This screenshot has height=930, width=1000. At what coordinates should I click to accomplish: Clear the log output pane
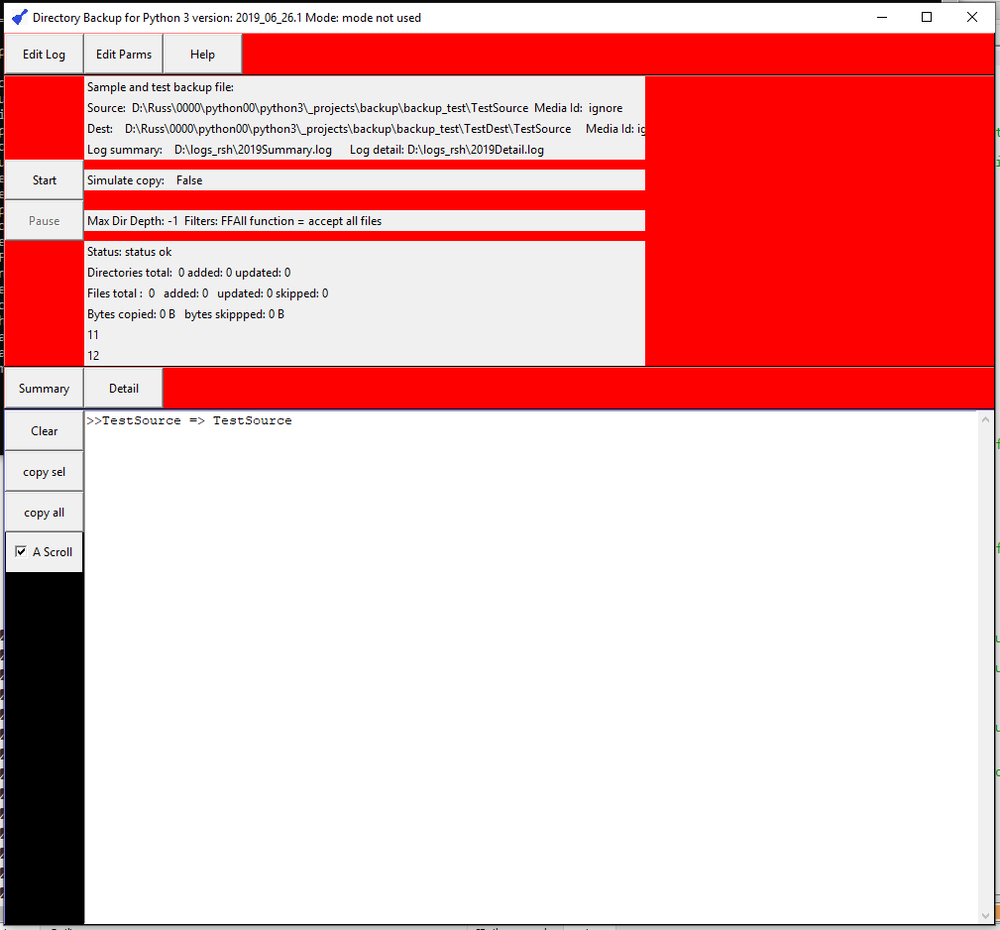point(44,430)
